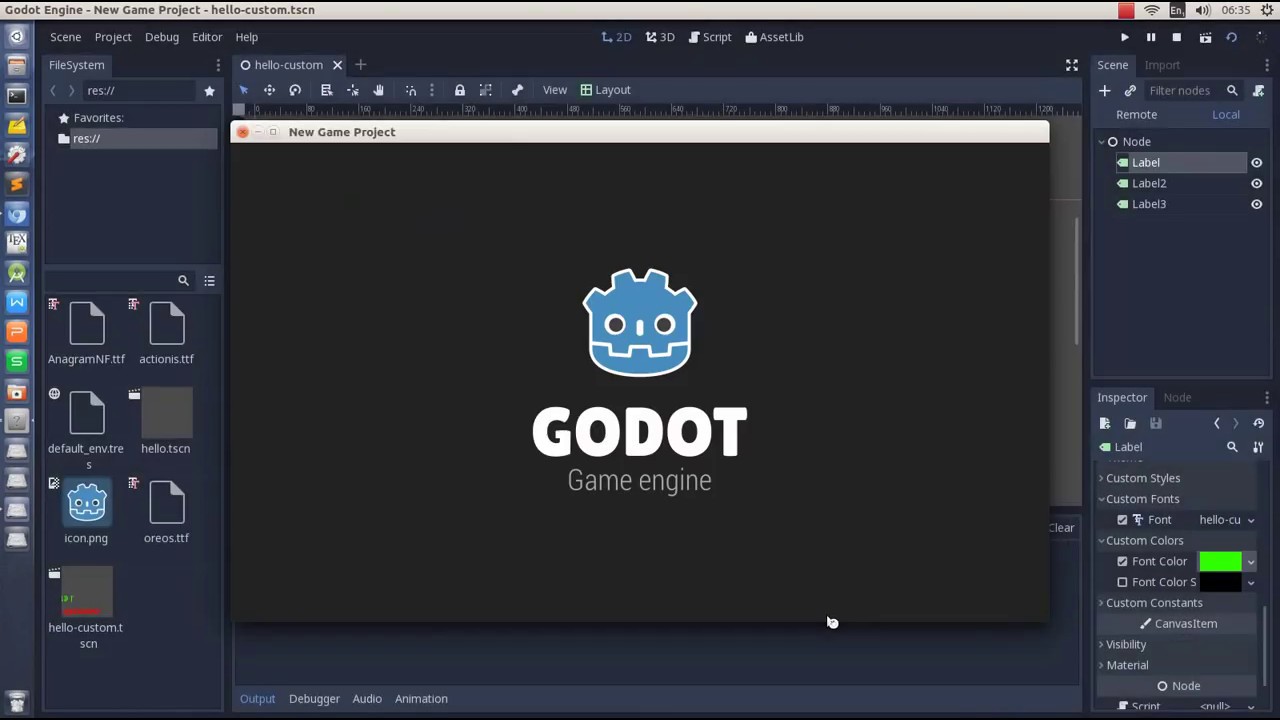Image resolution: width=1280 pixels, height=720 pixels.
Task: Open the Scene menu
Action: (x=65, y=37)
